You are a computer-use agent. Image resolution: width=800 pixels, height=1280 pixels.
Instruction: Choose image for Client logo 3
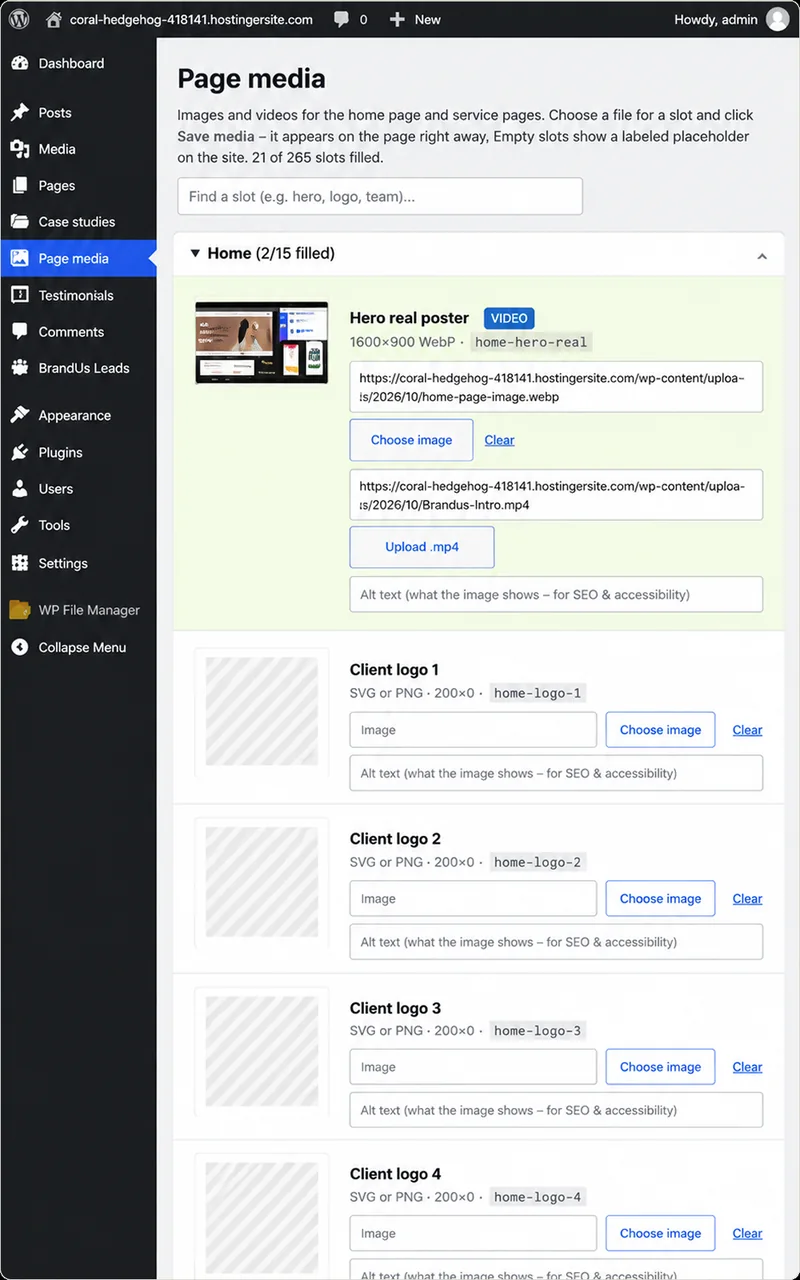[660, 1067]
